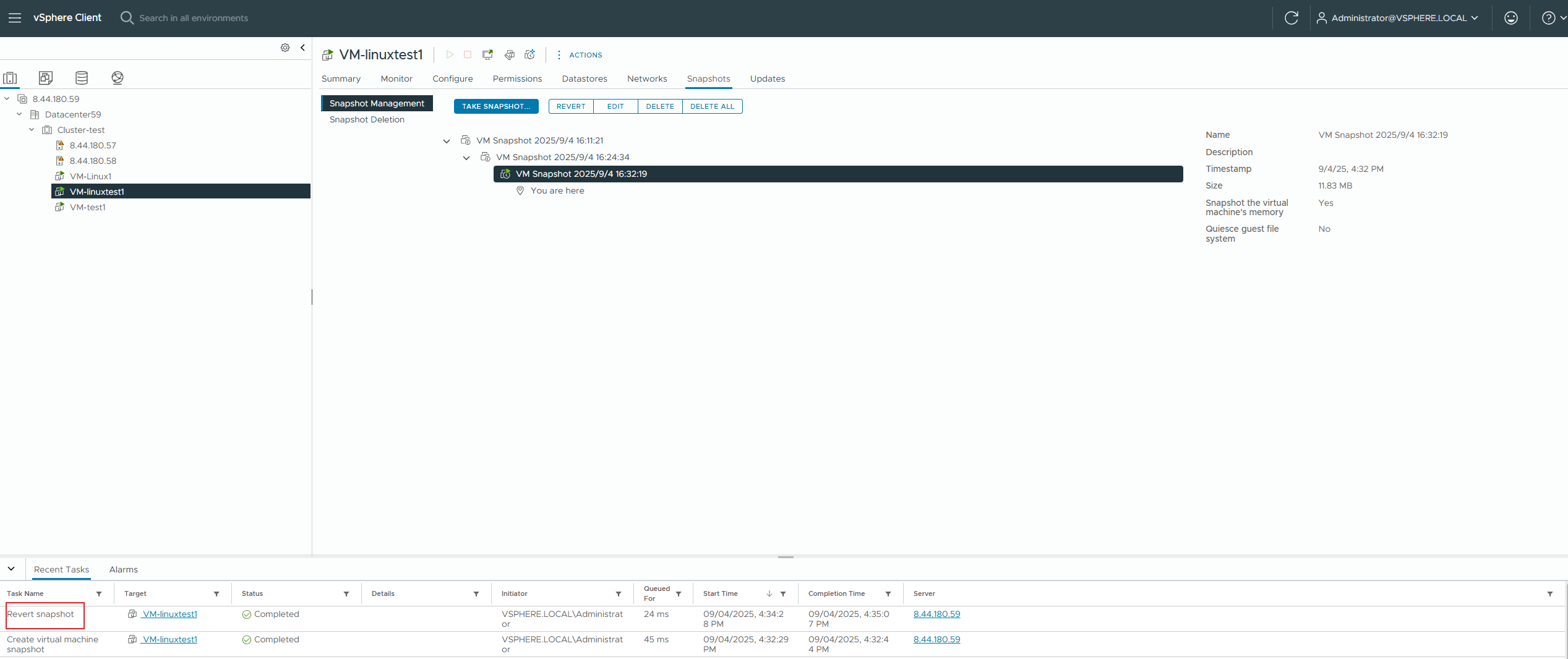Screen dimensions: 1568x659
Task: Collapse the 16:11:21 snapshot branch
Action: [447, 141]
